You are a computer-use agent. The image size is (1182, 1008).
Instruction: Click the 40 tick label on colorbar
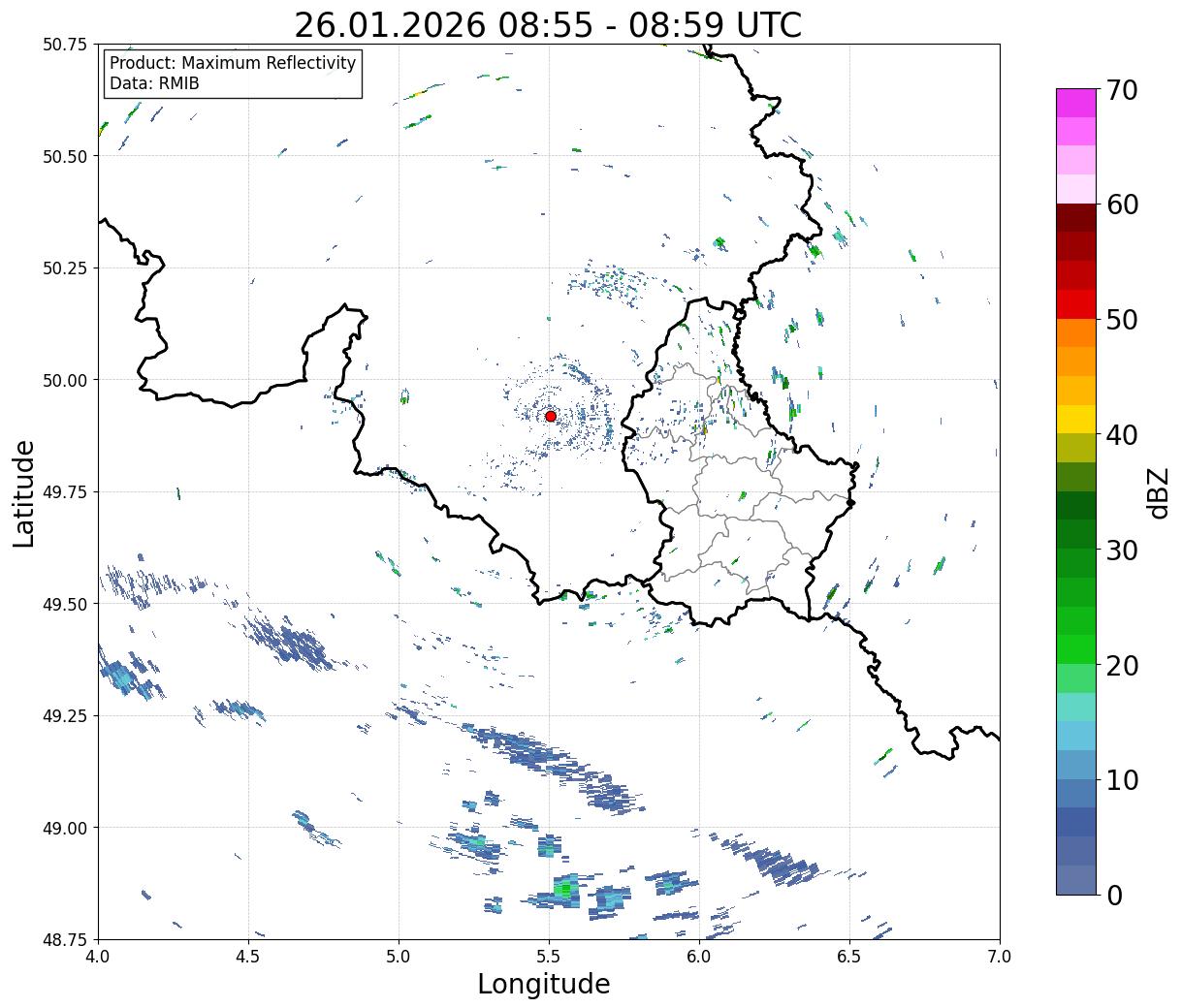pyautogui.click(x=1121, y=435)
